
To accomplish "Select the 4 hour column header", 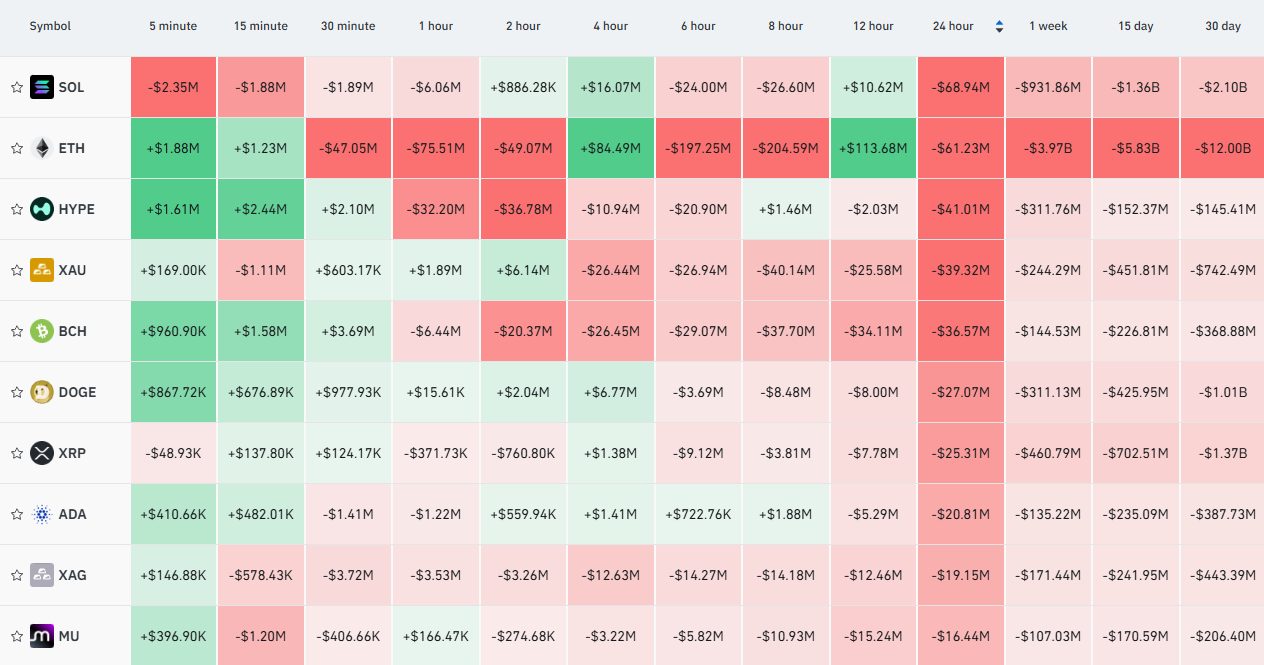I will click(x=611, y=26).
